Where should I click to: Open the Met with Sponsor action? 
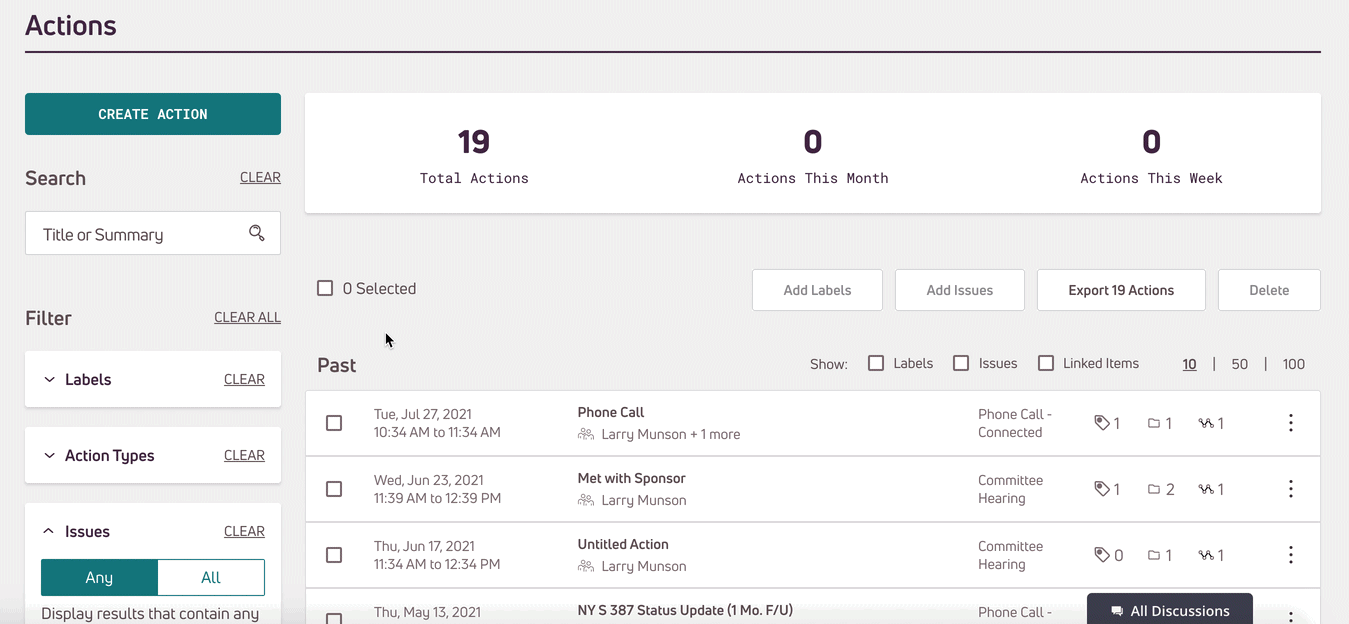point(631,478)
